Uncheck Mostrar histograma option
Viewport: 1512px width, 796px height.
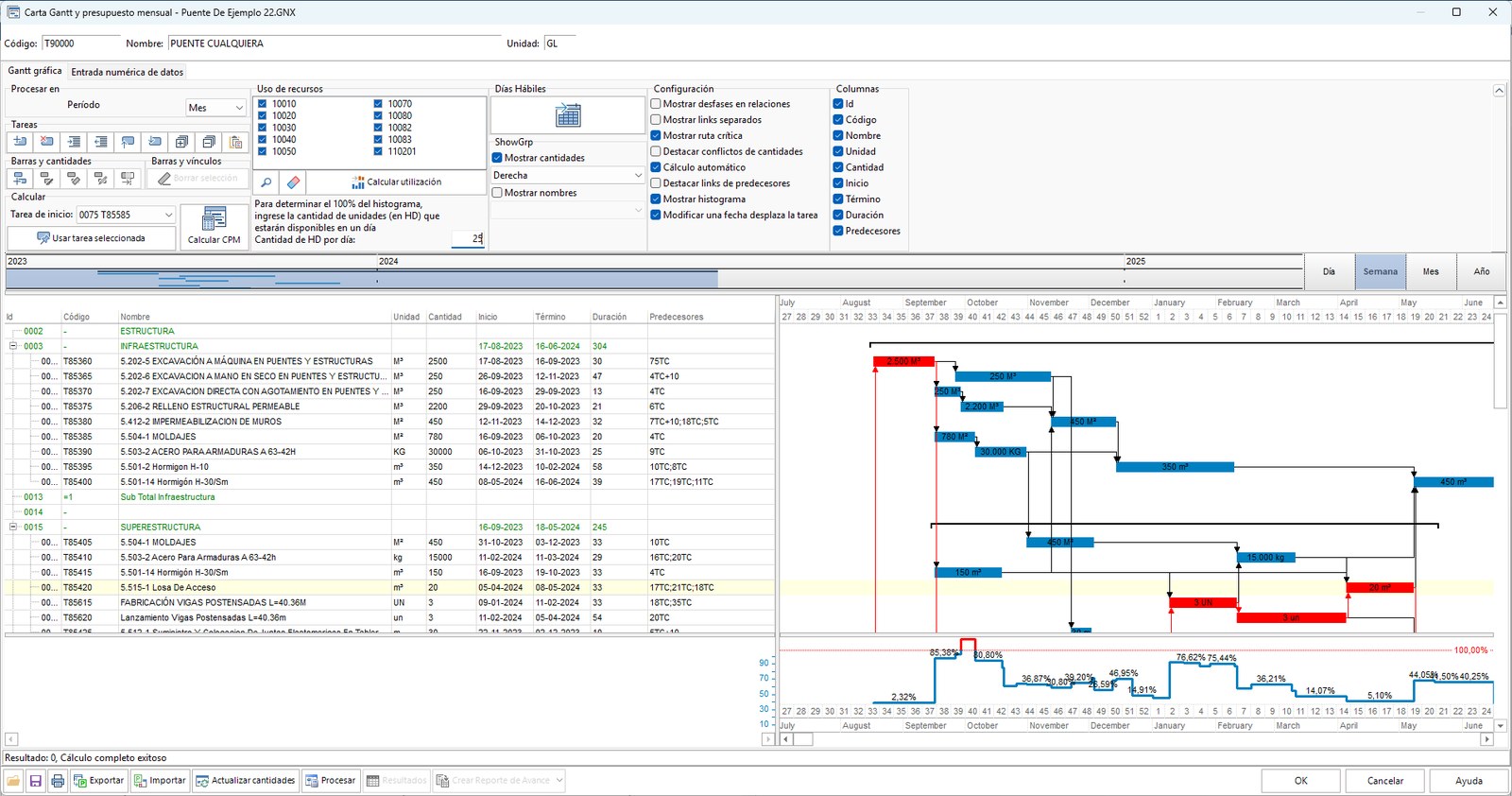[656, 199]
